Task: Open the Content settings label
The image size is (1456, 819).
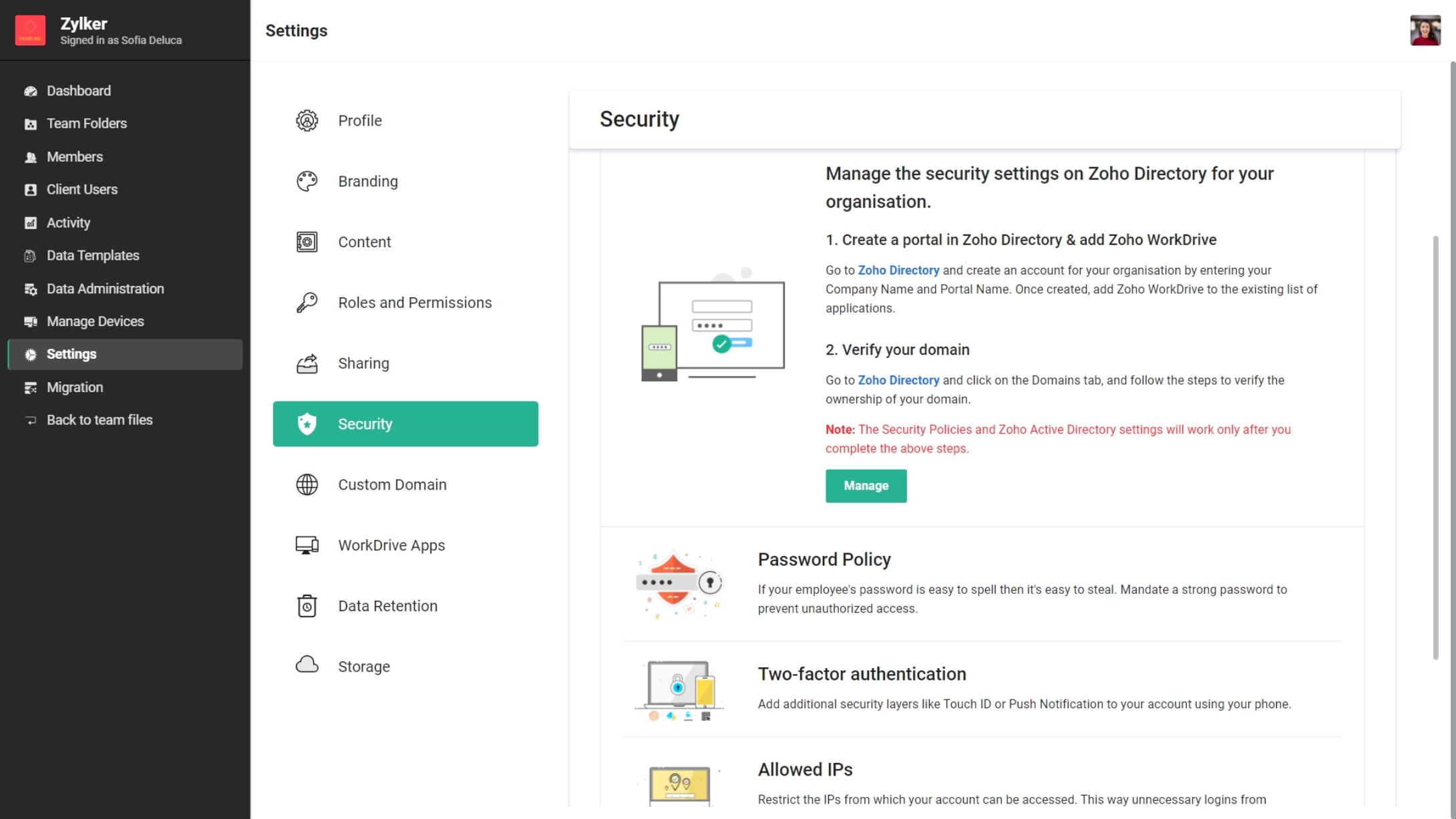Action: point(365,242)
